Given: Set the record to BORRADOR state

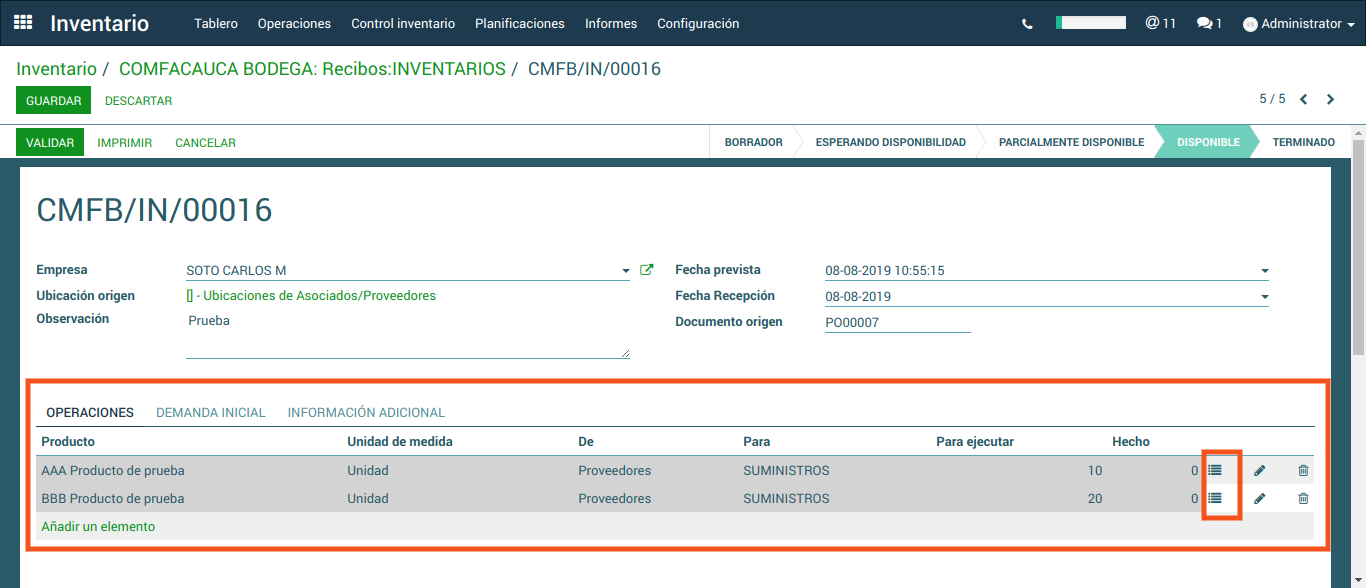Looking at the screenshot, I should click(x=752, y=142).
